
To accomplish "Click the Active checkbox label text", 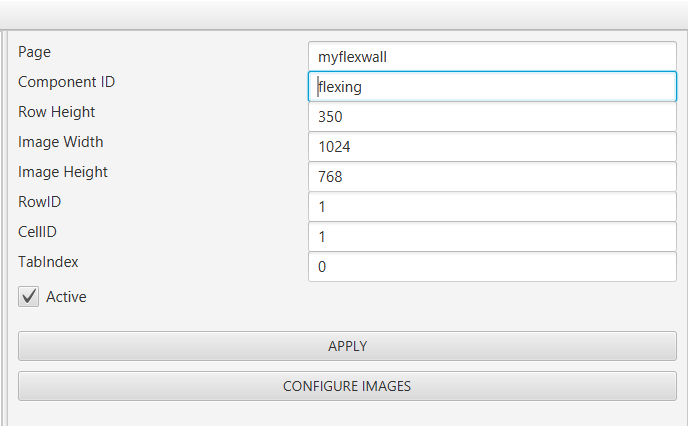I will click(x=66, y=297).
